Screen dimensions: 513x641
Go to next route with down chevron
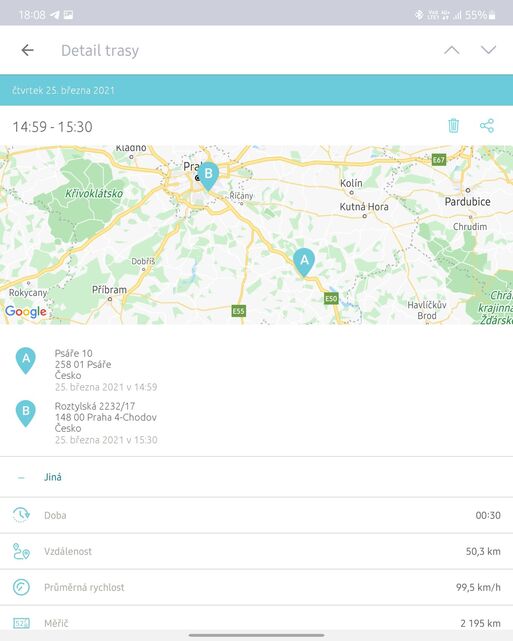[488, 50]
